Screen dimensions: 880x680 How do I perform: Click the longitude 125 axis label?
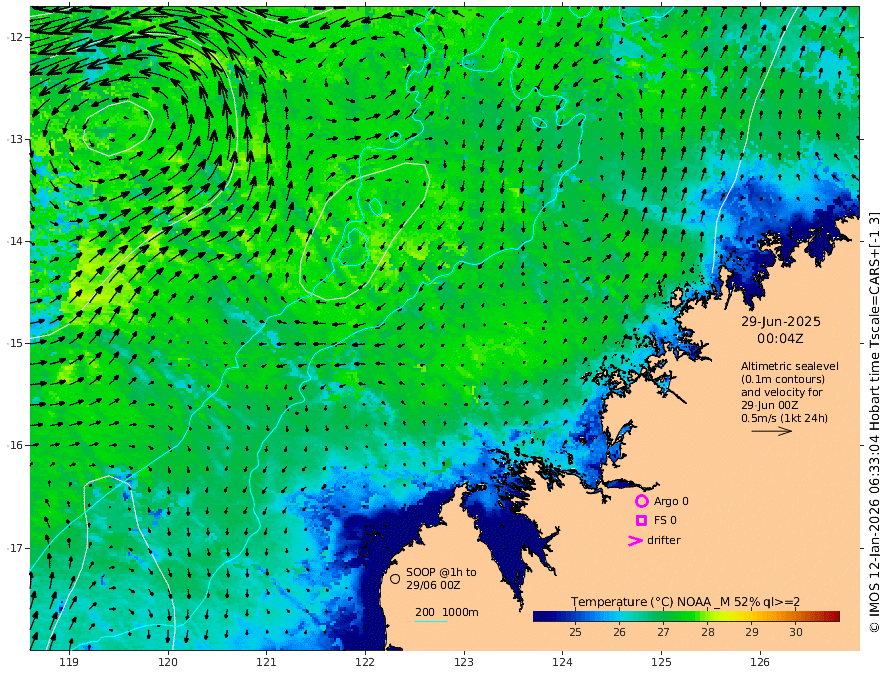661,663
